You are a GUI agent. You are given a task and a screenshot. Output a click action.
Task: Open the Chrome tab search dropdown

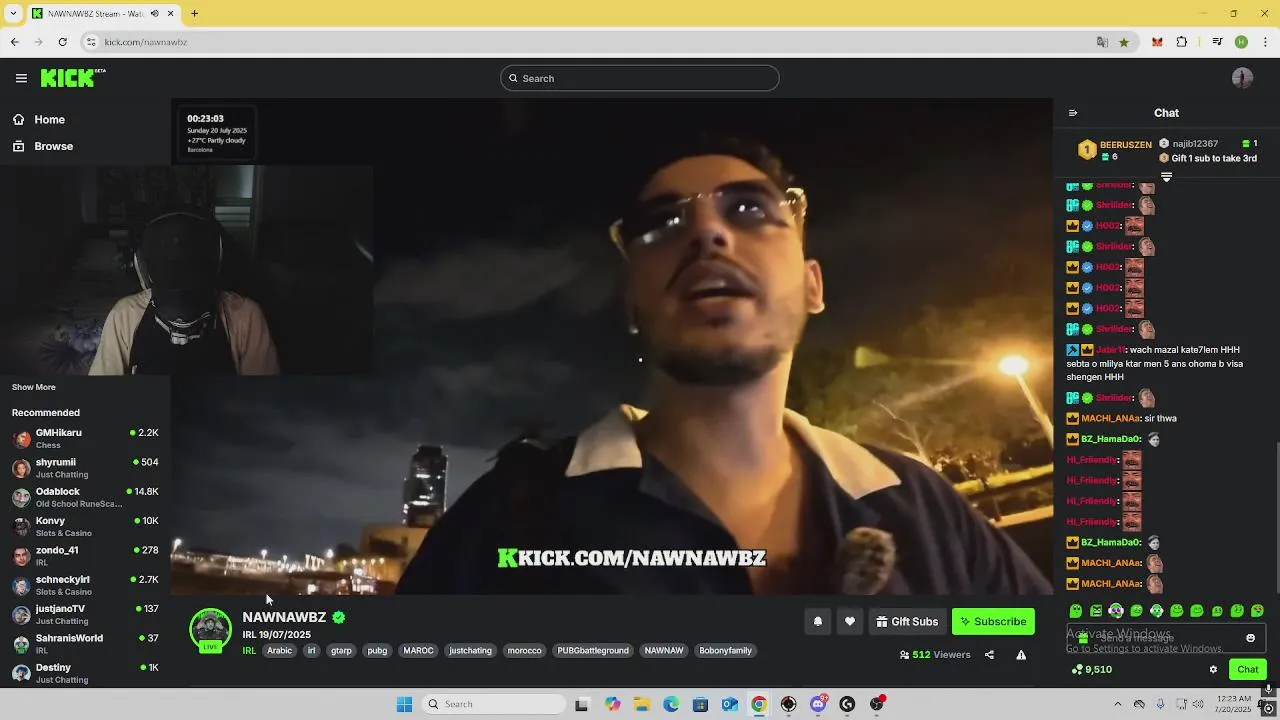point(14,13)
